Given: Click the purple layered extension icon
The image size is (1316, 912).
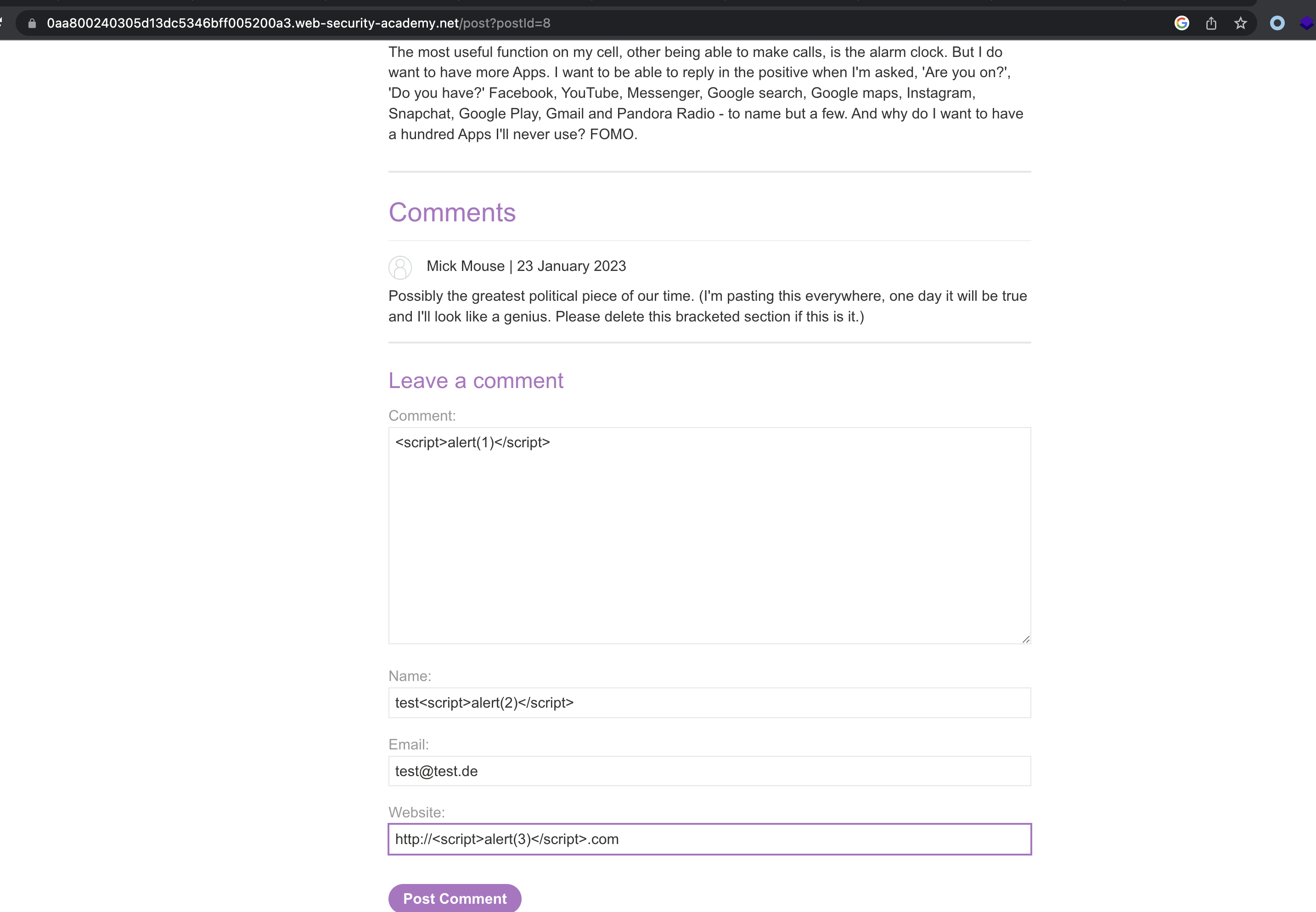Looking at the screenshot, I should [1306, 23].
